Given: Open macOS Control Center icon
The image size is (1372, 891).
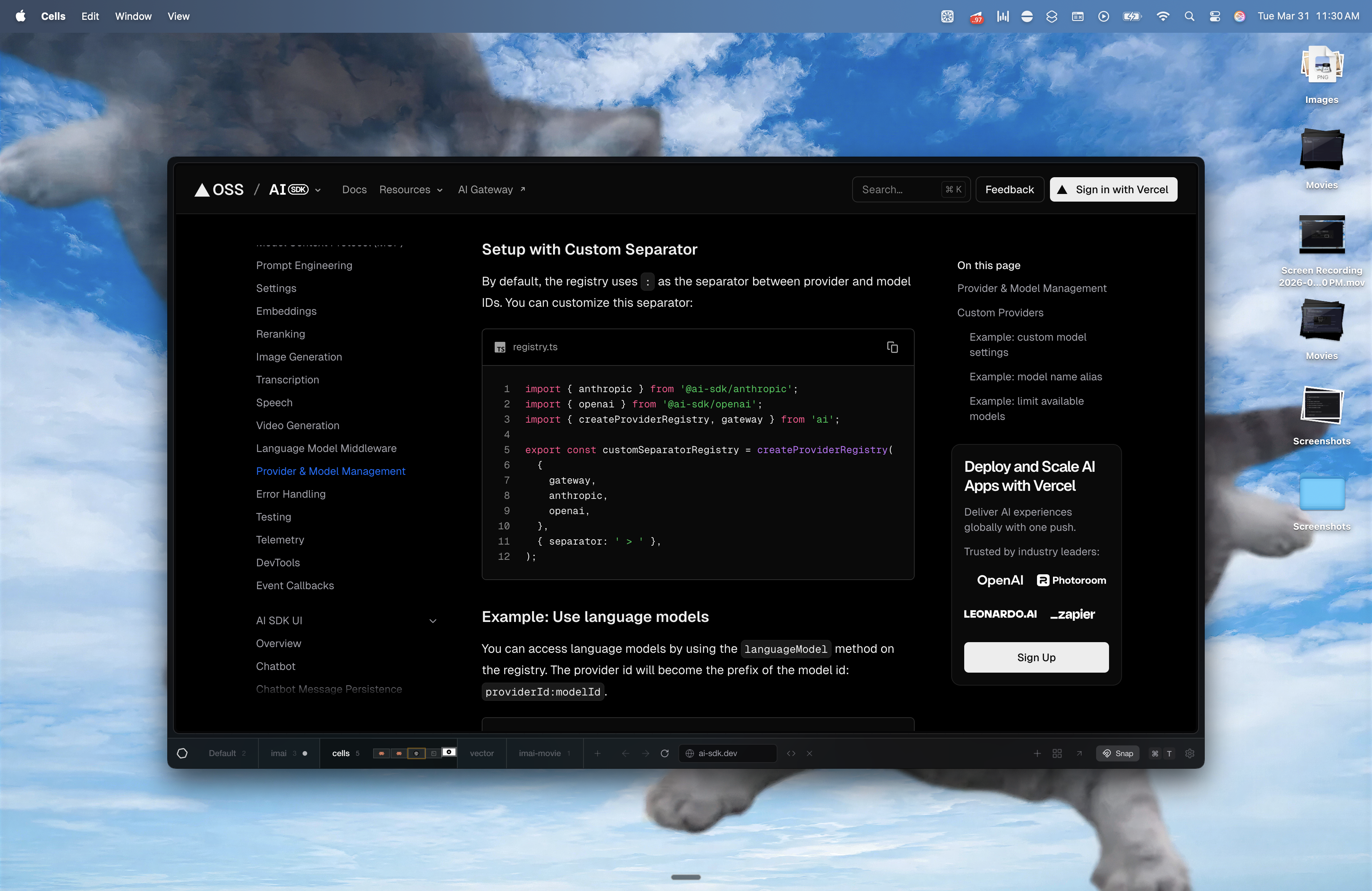Looking at the screenshot, I should (1214, 16).
